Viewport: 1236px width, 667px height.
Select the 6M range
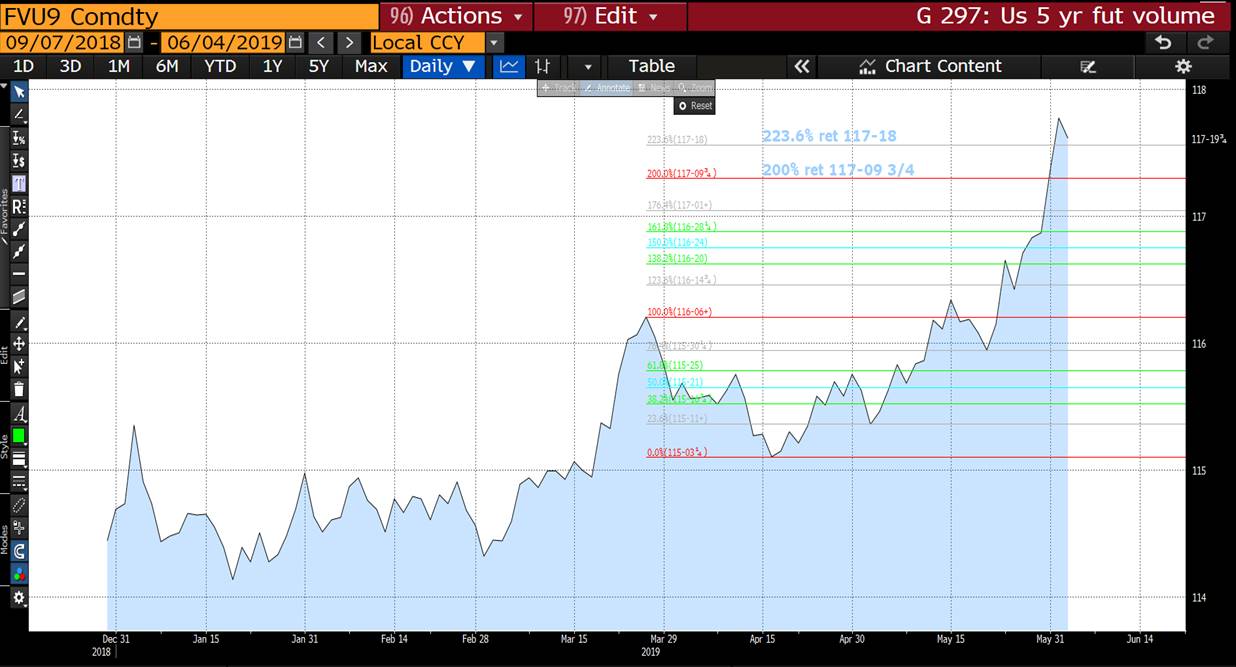pos(167,66)
